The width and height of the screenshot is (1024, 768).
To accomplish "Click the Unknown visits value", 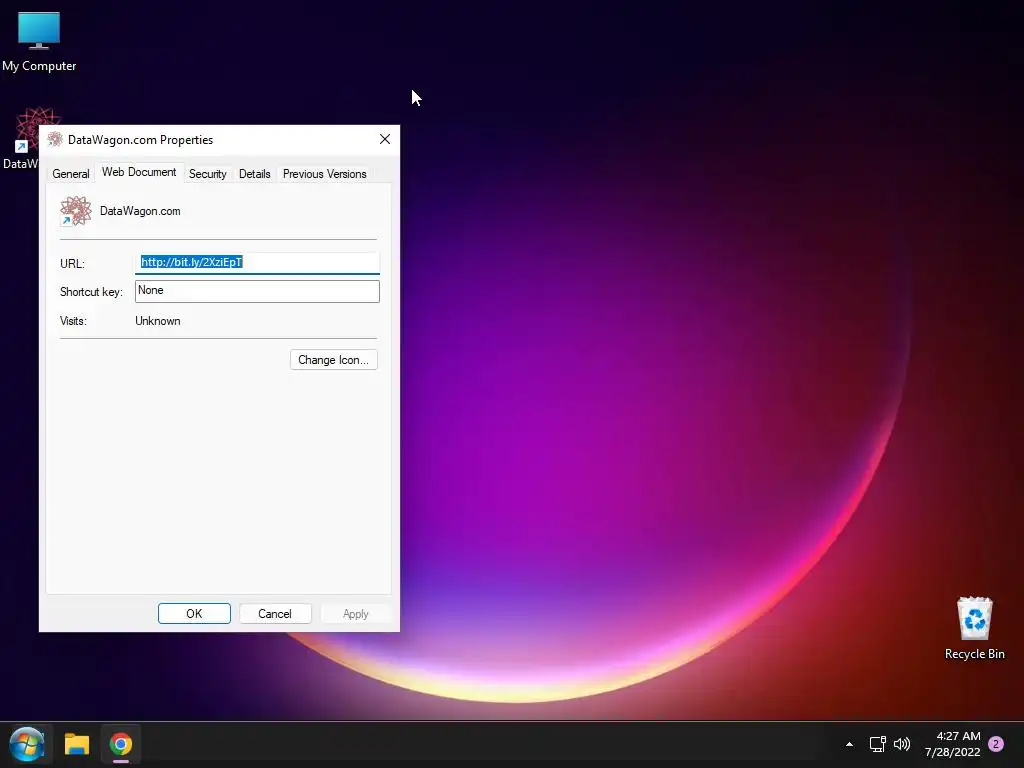I will click(158, 321).
